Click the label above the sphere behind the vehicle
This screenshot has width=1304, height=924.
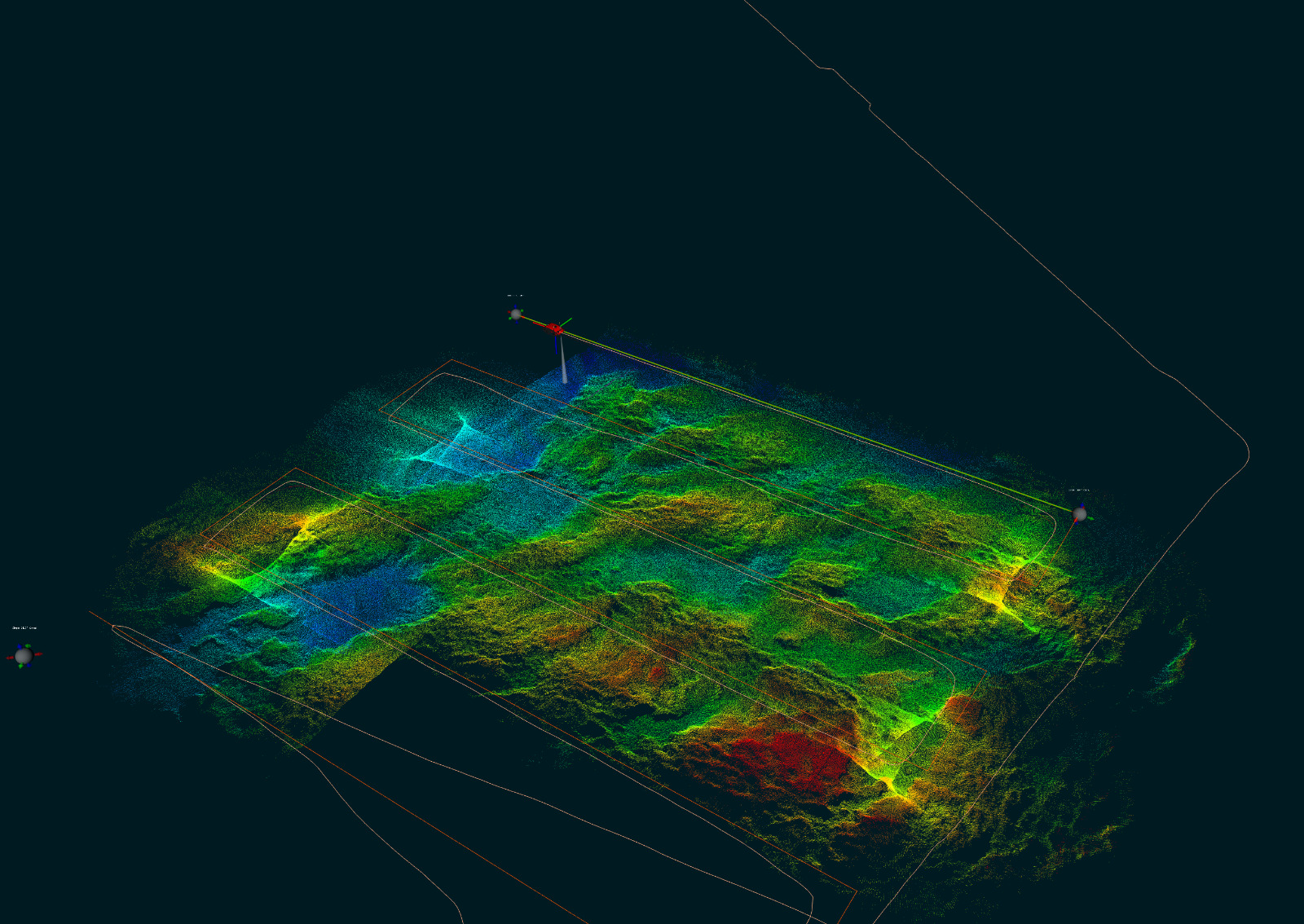coord(515,296)
